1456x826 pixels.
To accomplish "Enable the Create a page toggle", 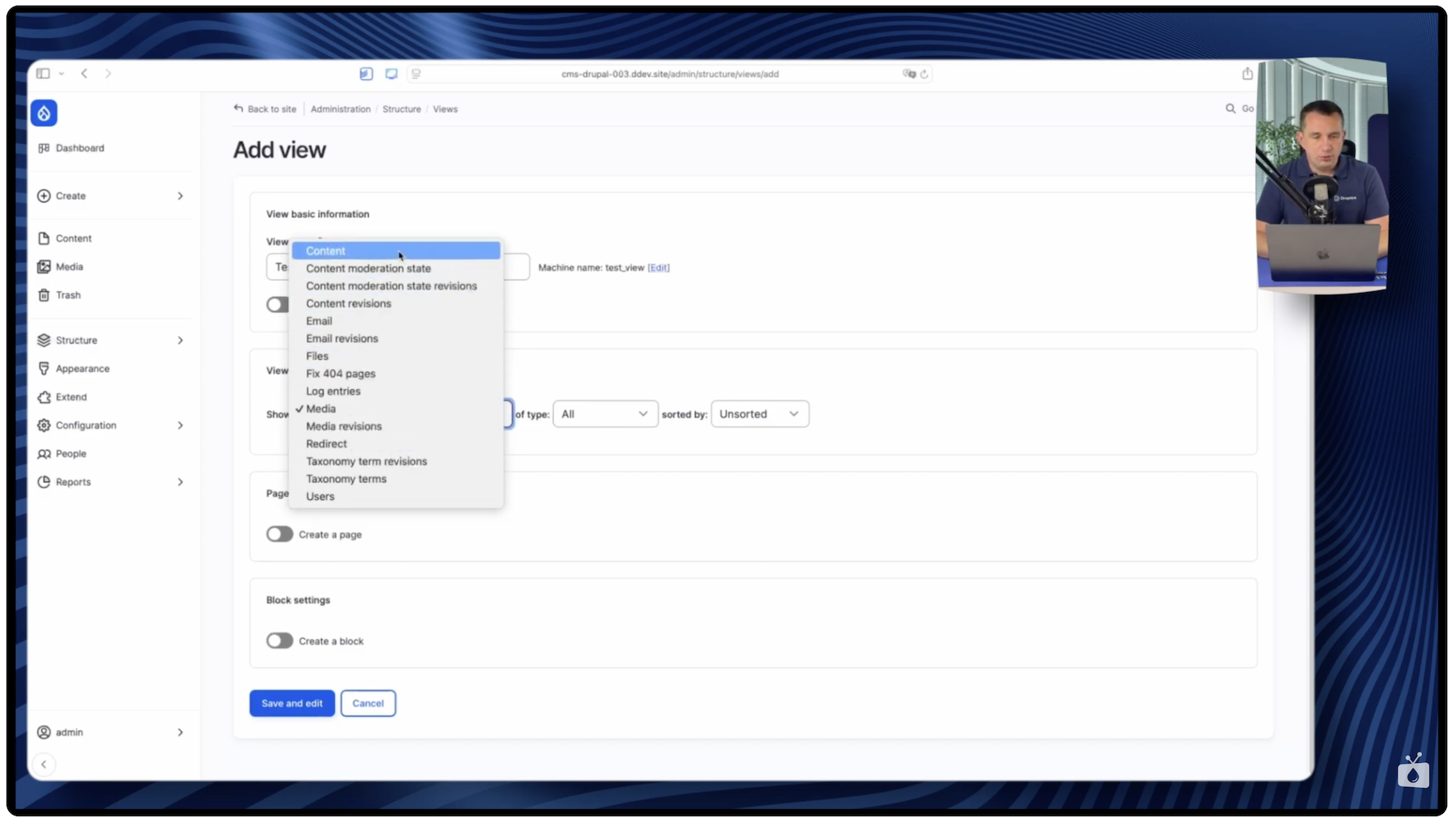I will (x=279, y=535).
